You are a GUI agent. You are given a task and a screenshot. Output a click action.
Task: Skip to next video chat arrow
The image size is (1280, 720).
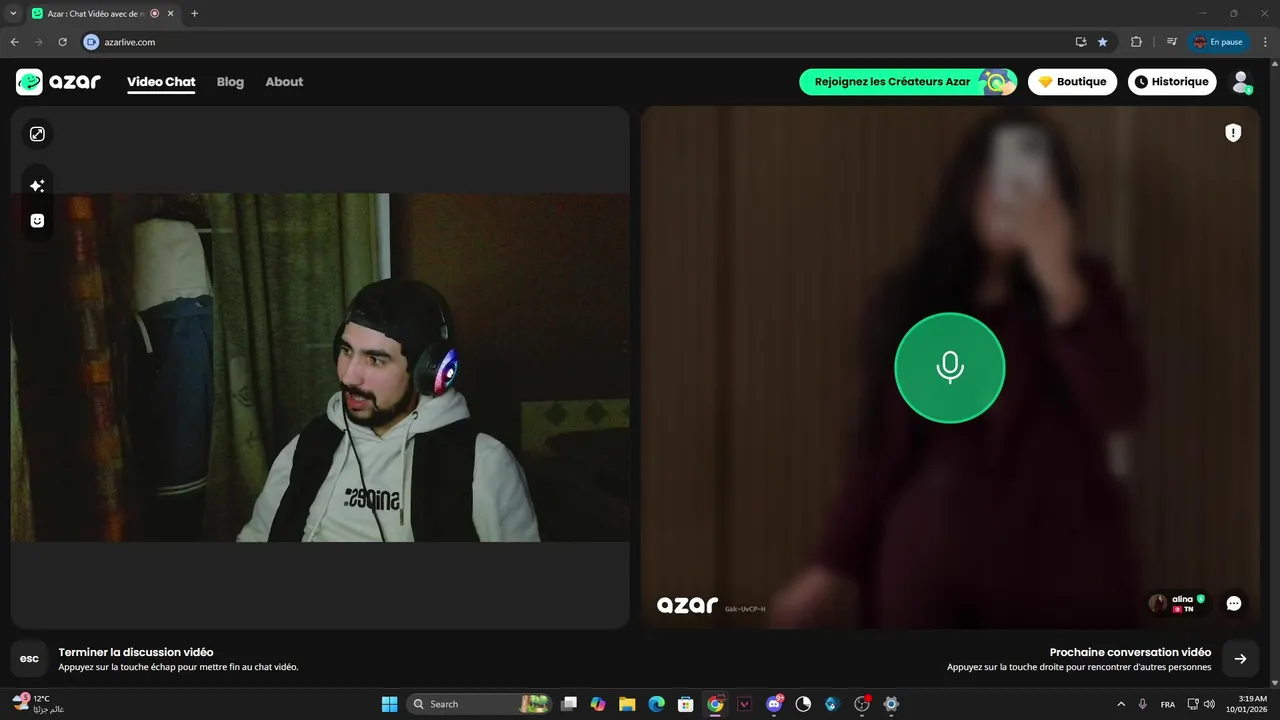pyautogui.click(x=1240, y=659)
